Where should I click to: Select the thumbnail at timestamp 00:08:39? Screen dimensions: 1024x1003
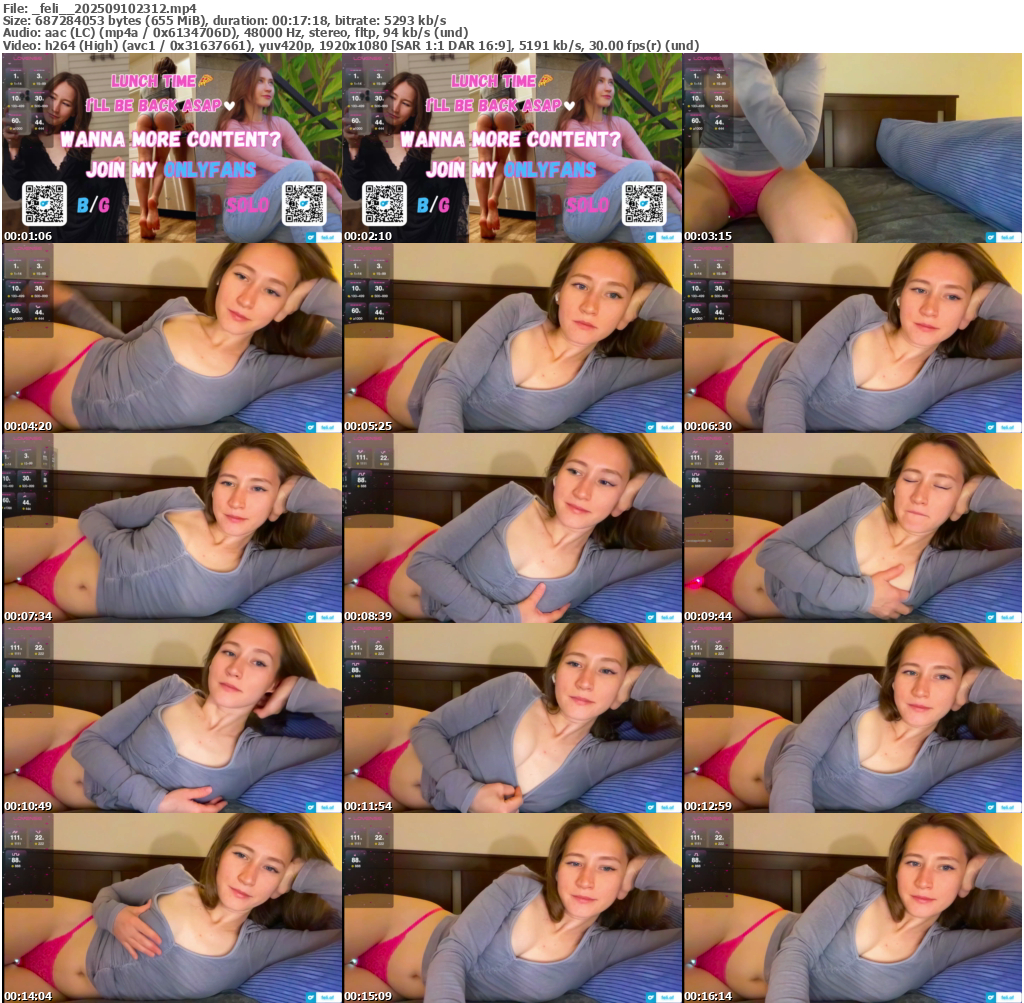pos(512,528)
